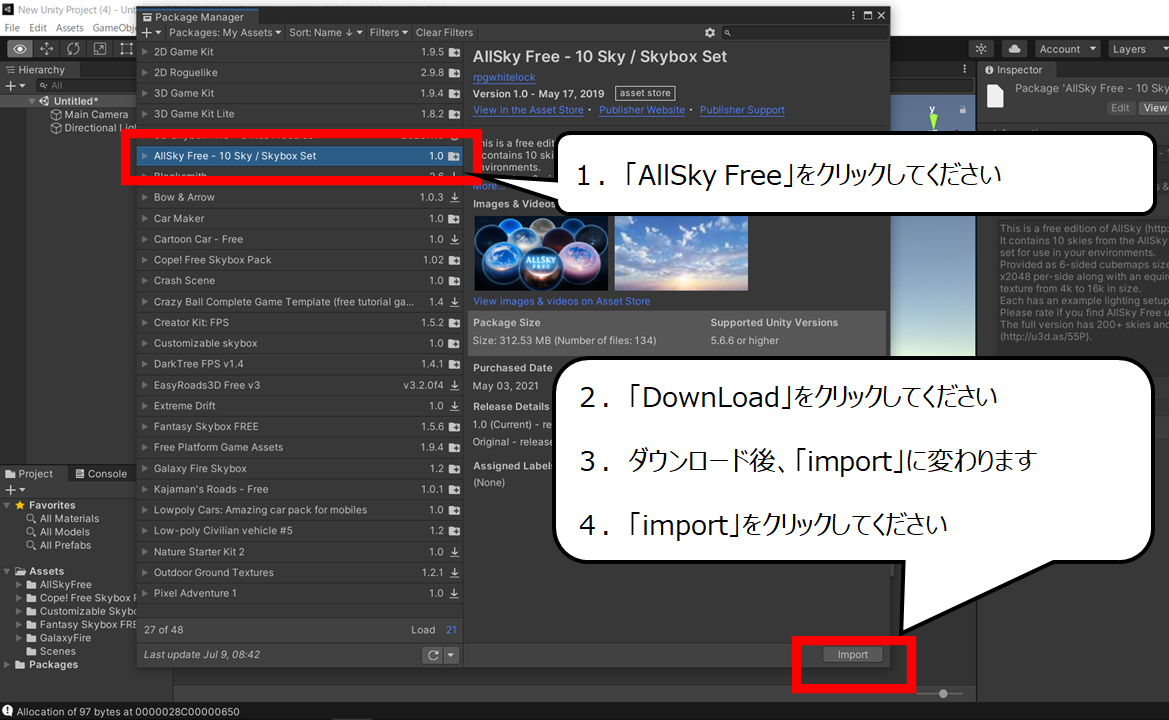Open the Layers dropdown
1169x720 pixels.
(x=1138, y=49)
